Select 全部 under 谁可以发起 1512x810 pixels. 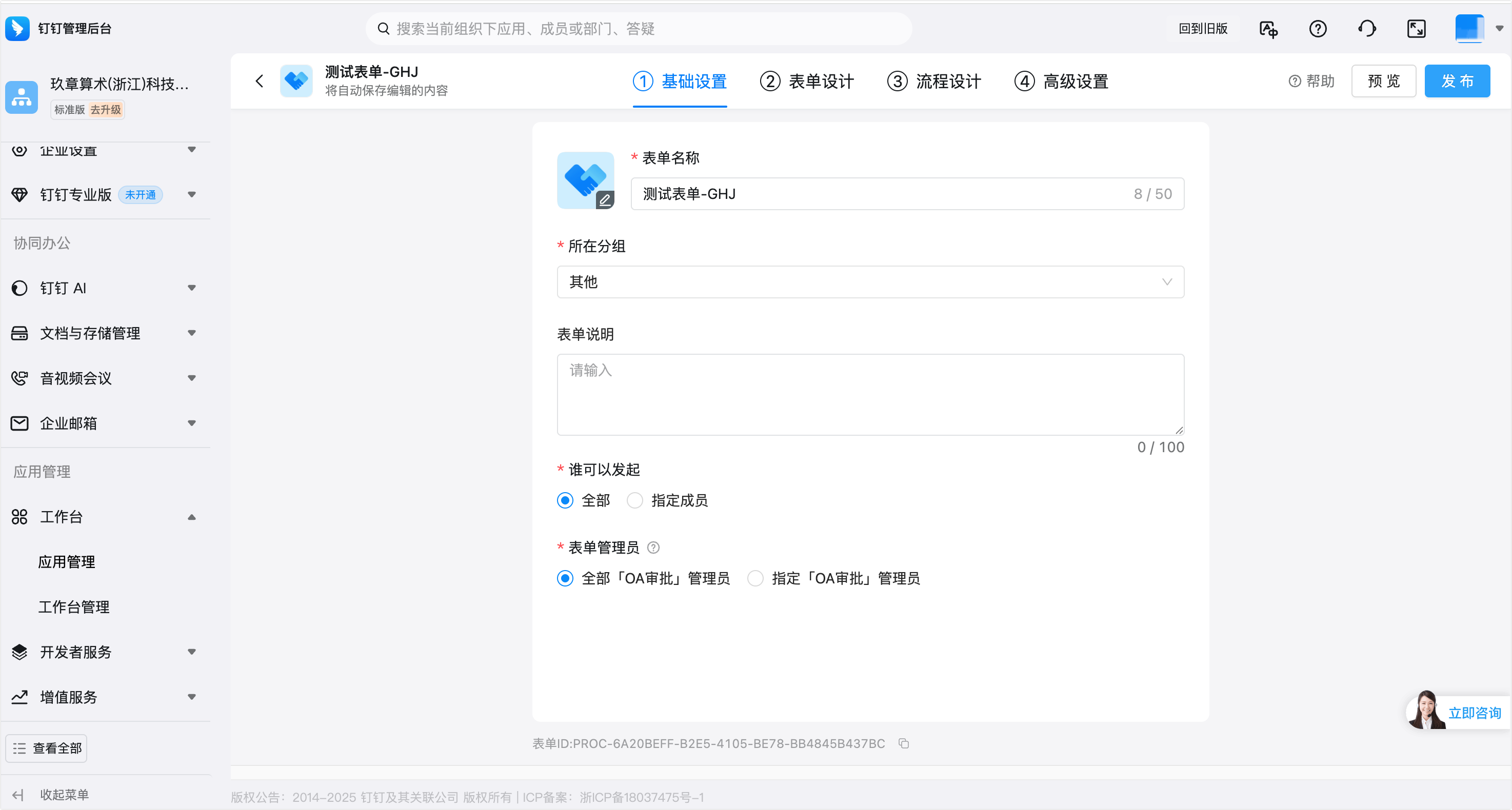tap(565, 500)
